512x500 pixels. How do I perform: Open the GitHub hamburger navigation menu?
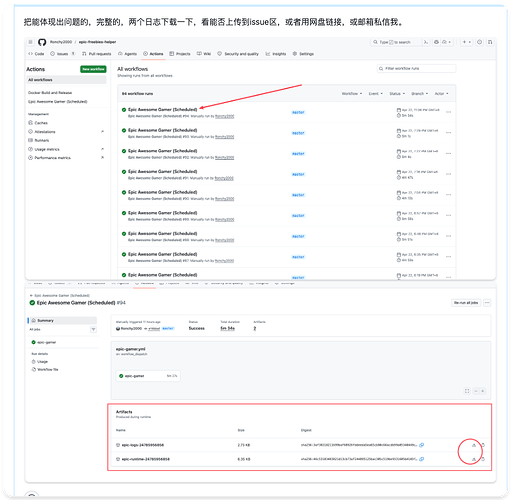click(30, 42)
